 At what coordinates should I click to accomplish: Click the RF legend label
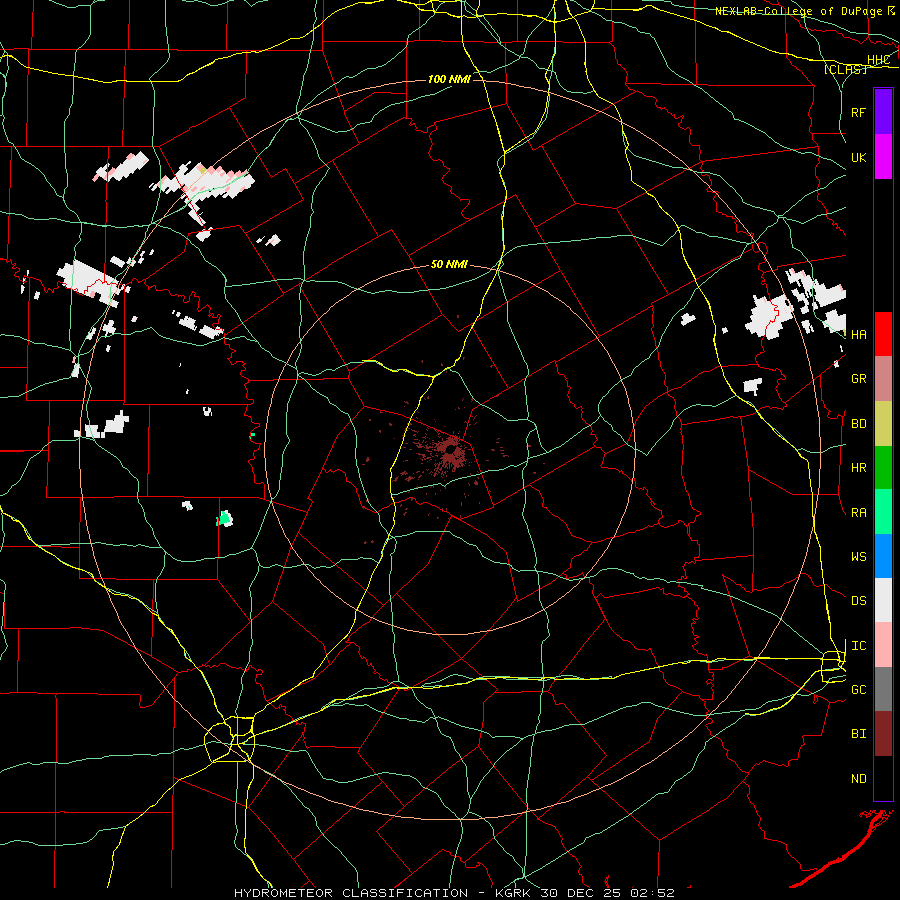[x=859, y=112]
